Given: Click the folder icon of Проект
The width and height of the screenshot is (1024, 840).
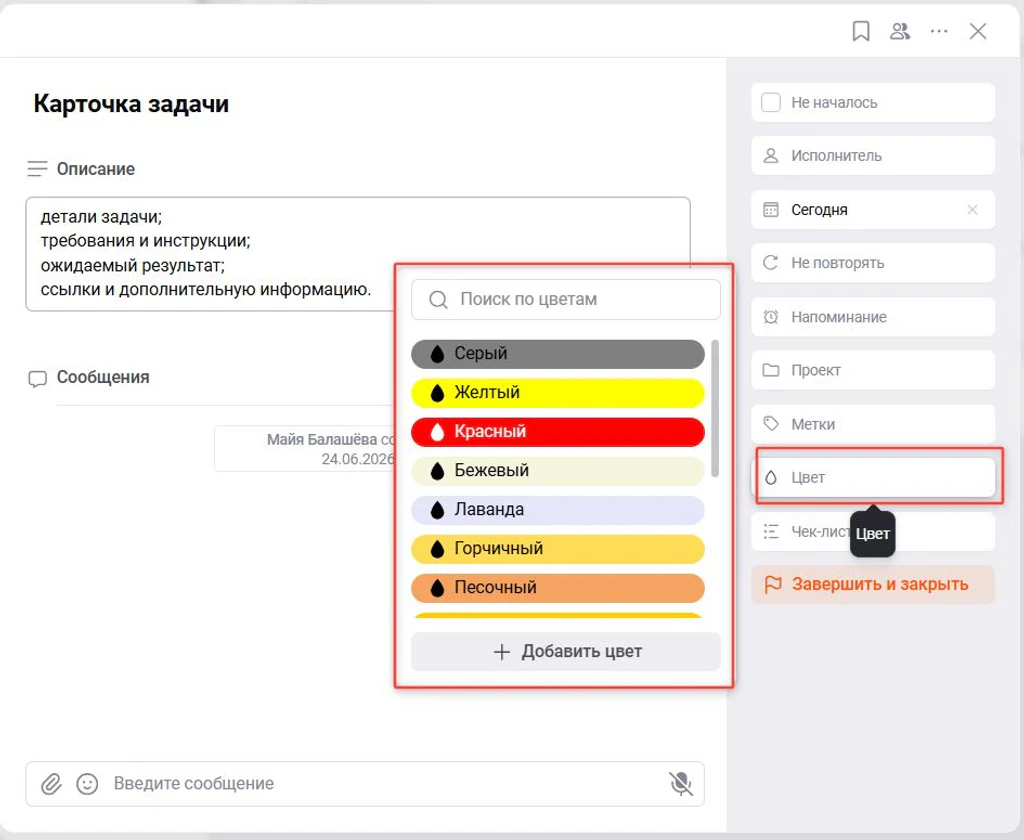Looking at the screenshot, I should 771,370.
